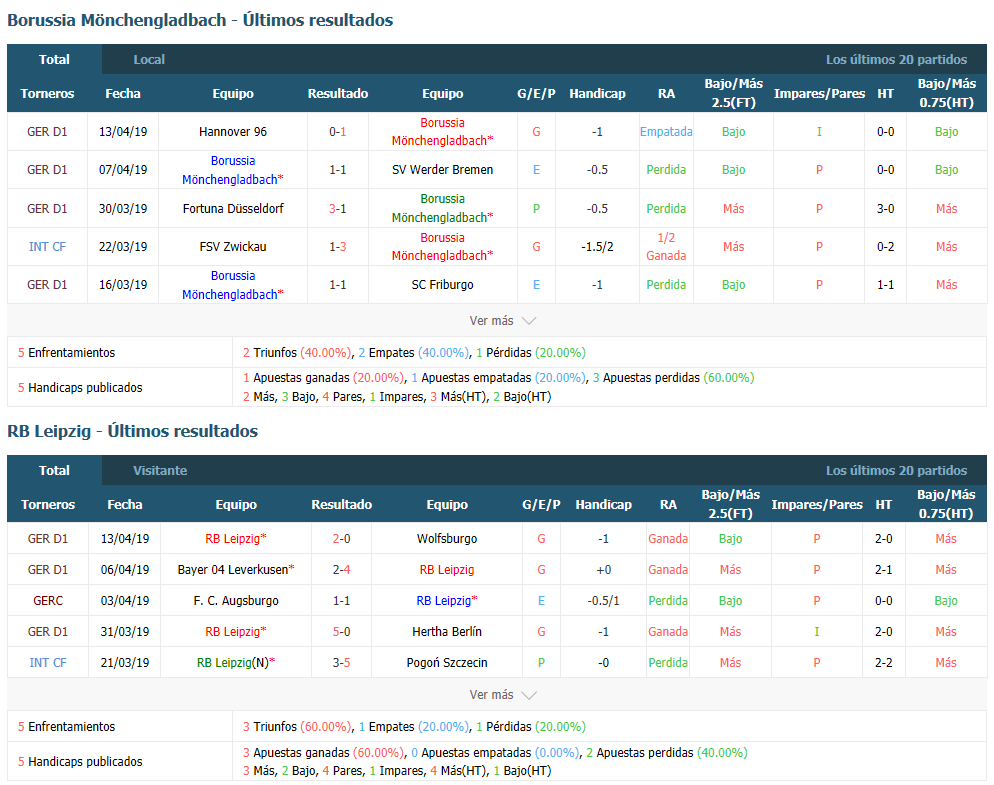
Task: Expand Ver más under RB Leipzig results
Action: [503, 695]
